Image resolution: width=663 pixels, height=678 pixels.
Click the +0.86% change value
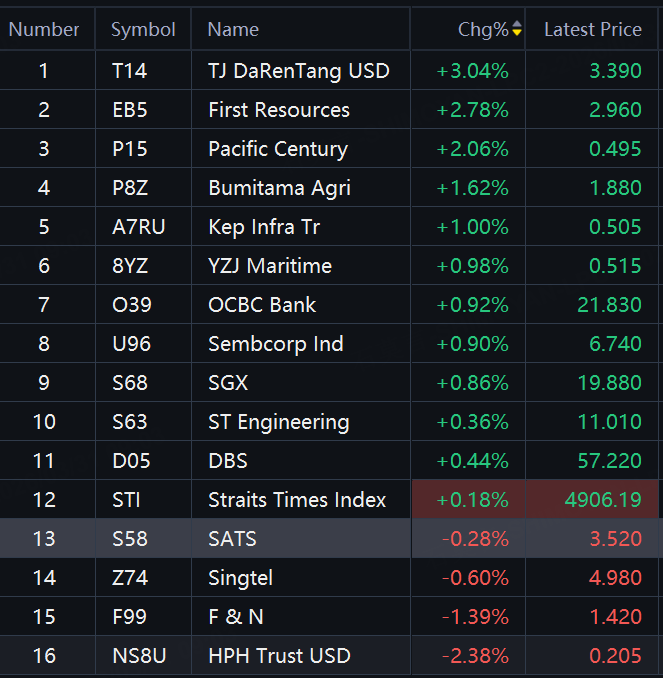click(x=472, y=383)
